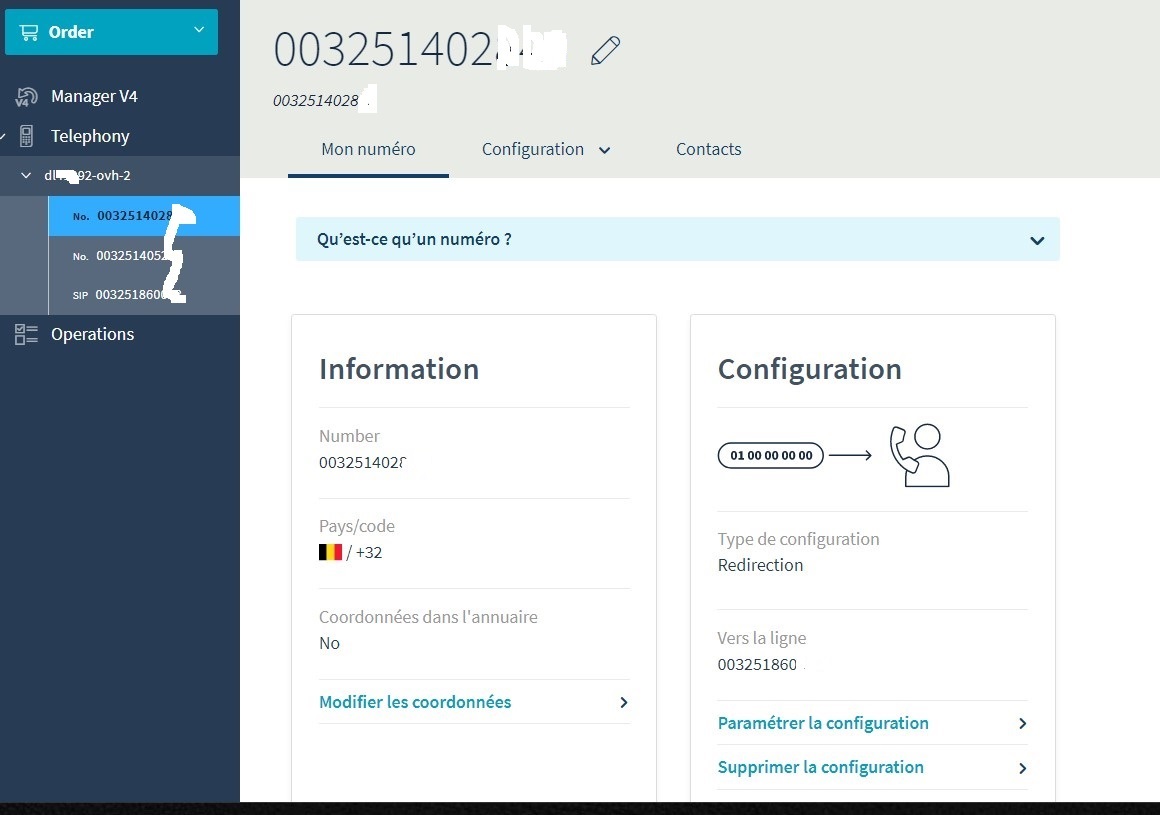The width and height of the screenshot is (1160, 815).
Task: Click the pencil edit icon beside number title
Action: click(x=605, y=51)
